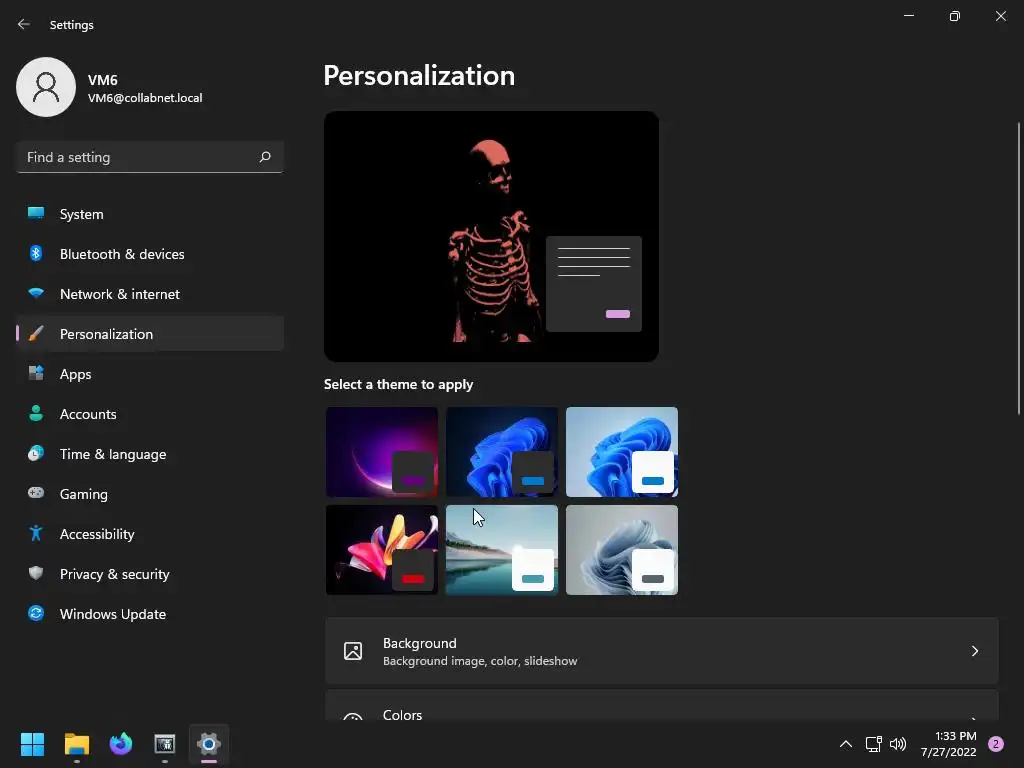Click the Accessibility figure icon
Viewport: 1024px width, 768px height.
coord(36,534)
